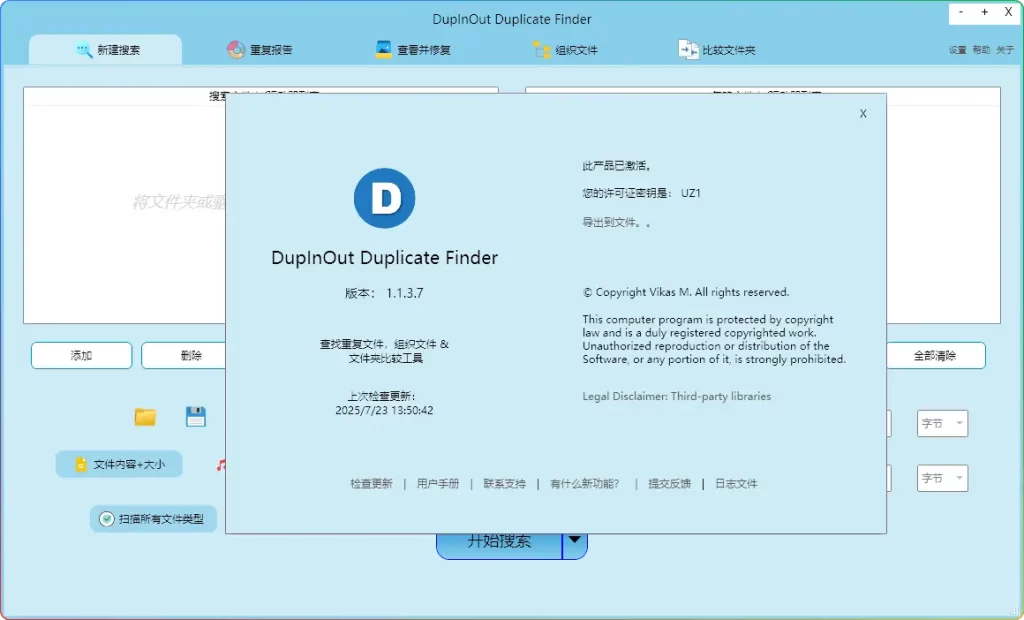
Task: Click version text 1.1.3.7
Action: click(x=404, y=293)
